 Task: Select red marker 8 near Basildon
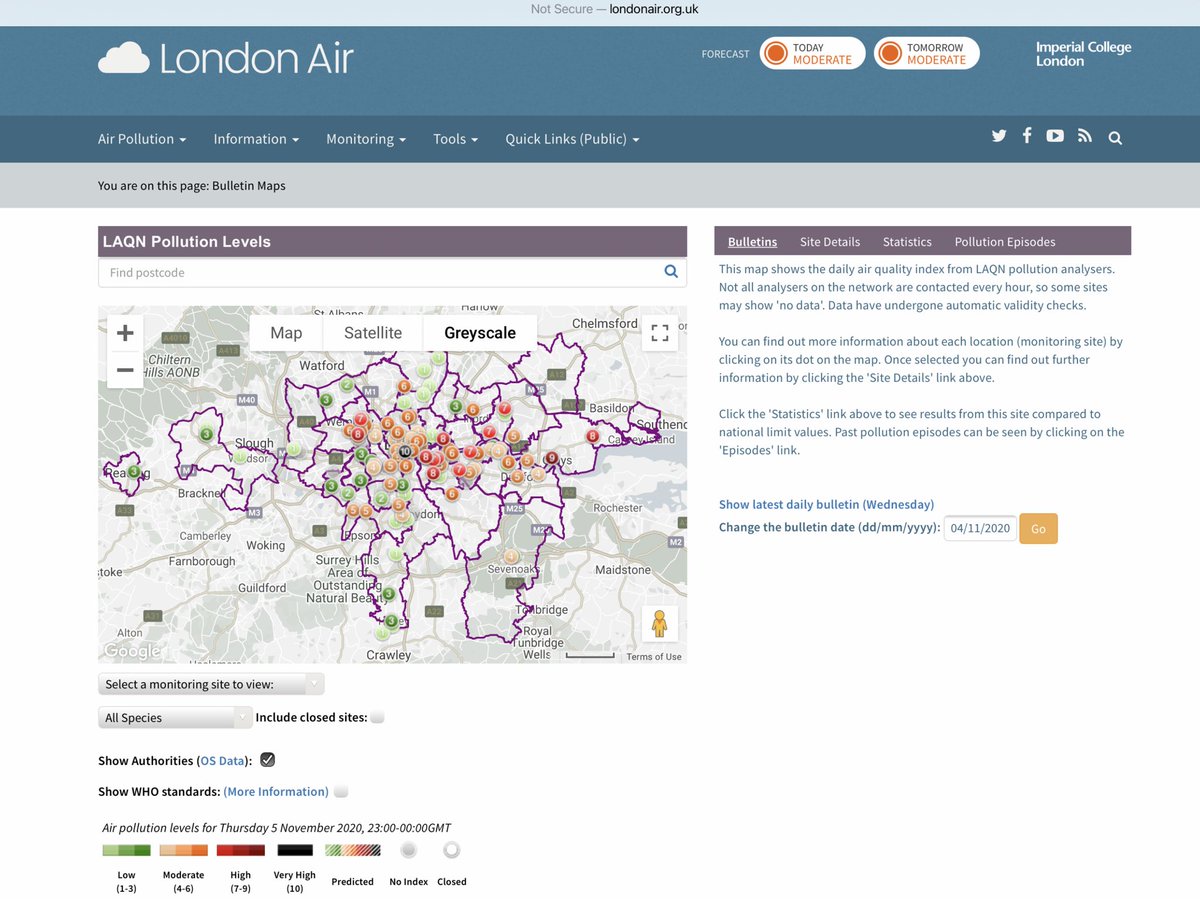(x=592, y=436)
